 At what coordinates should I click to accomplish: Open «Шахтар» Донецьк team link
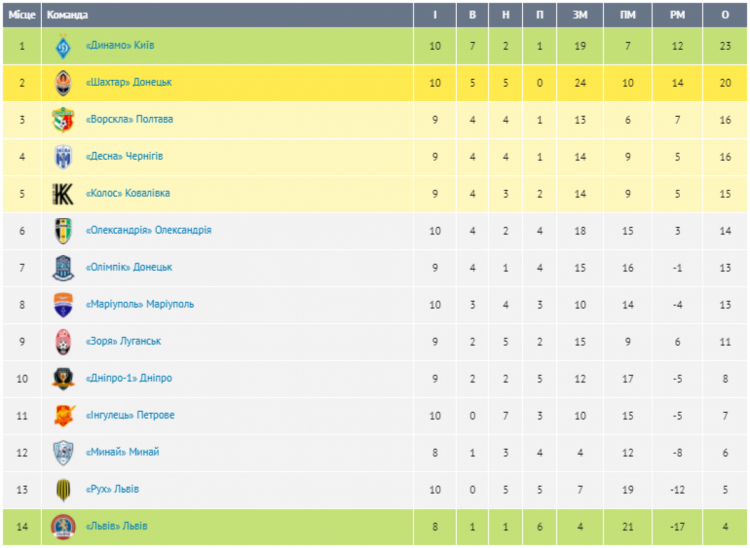pos(129,82)
